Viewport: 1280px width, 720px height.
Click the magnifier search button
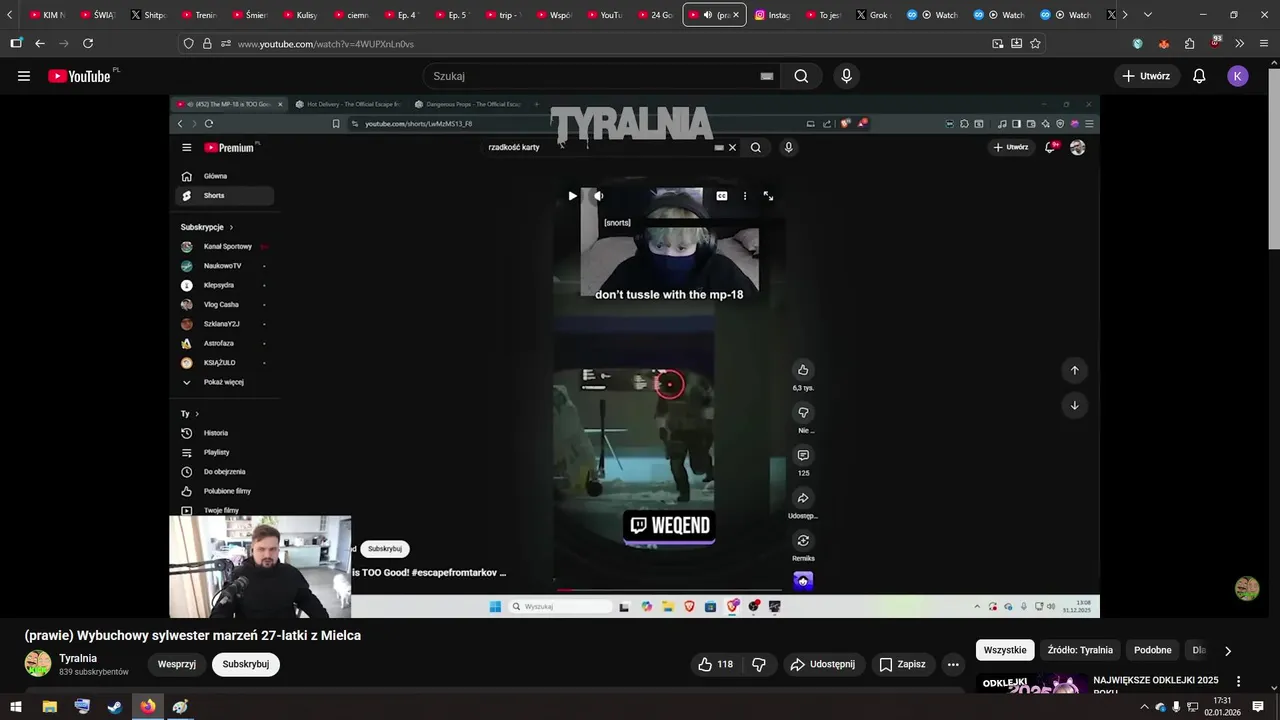[x=801, y=76]
